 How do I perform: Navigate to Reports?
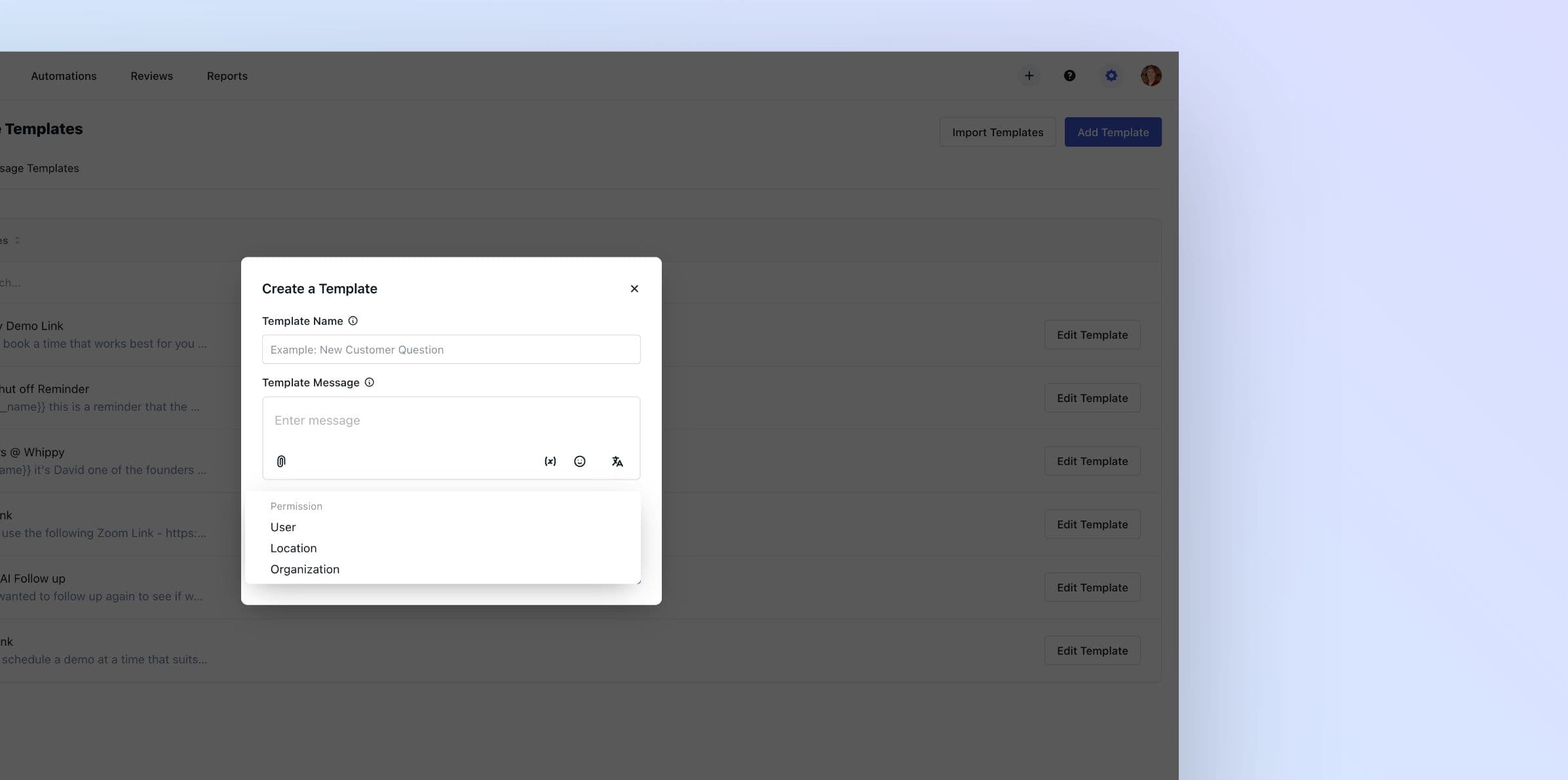227,75
